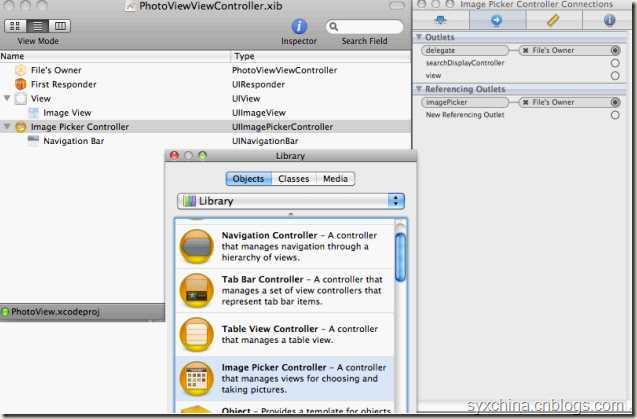
Task: Select the 'UIResponder' type cell
Action: point(258,84)
